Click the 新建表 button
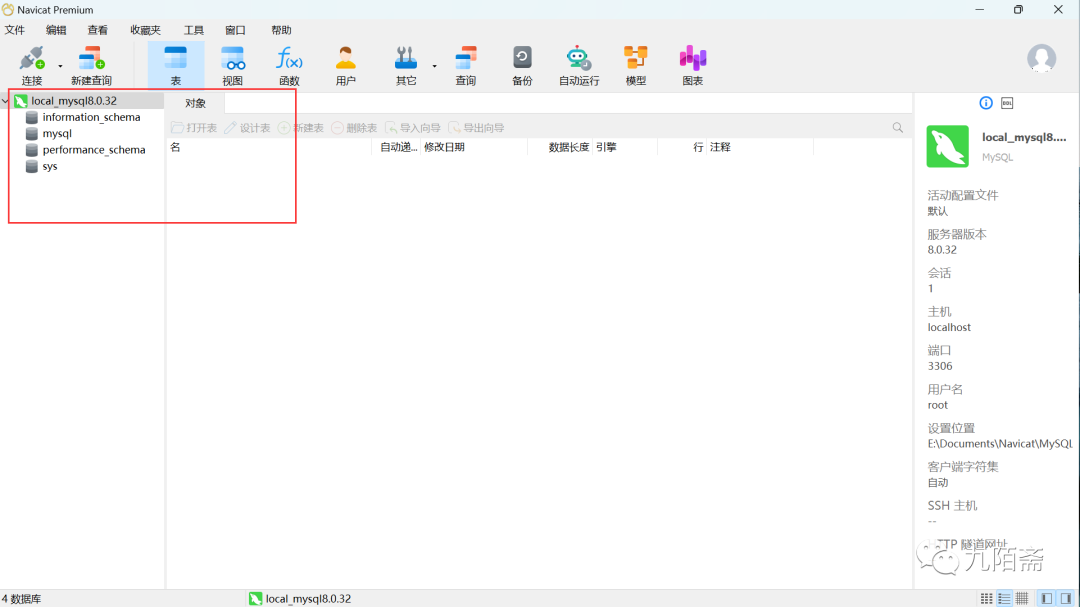This screenshot has width=1080, height=607. [x=300, y=128]
